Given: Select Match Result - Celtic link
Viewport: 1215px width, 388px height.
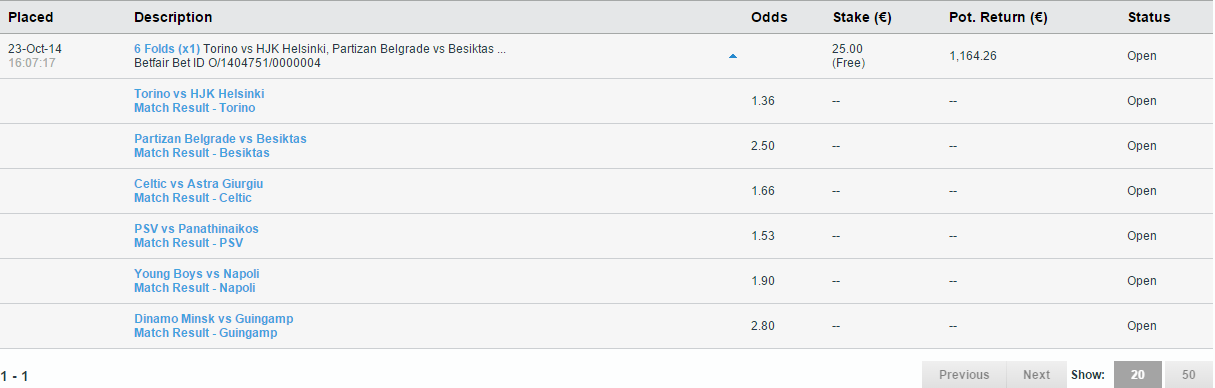Looking at the screenshot, I should pos(193,198).
